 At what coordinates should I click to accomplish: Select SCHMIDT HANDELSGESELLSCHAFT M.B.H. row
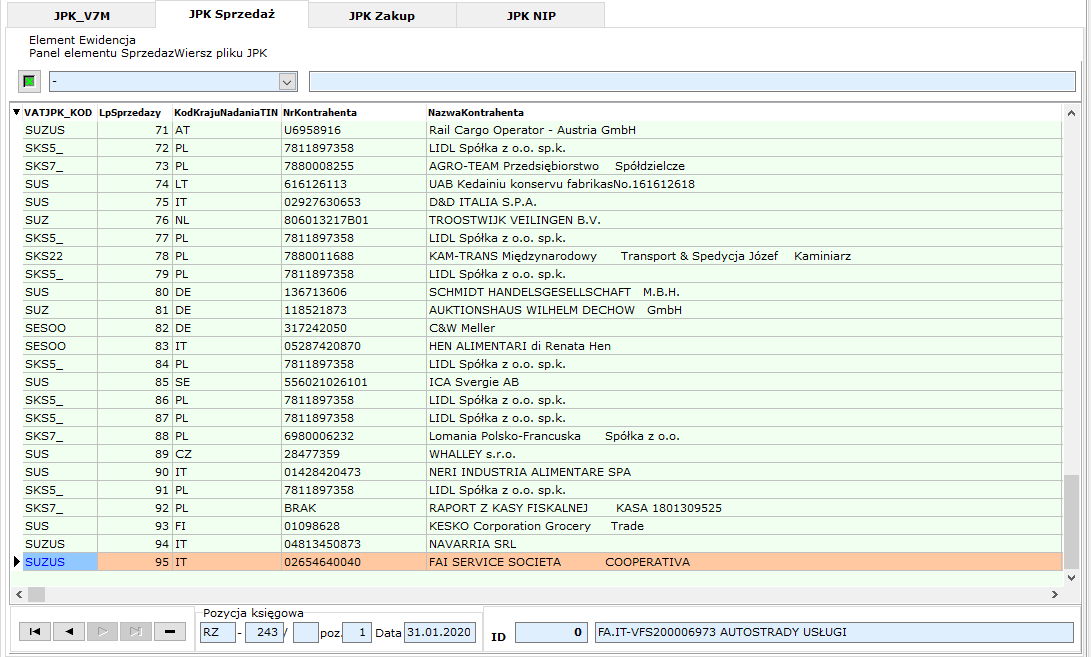[543, 292]
